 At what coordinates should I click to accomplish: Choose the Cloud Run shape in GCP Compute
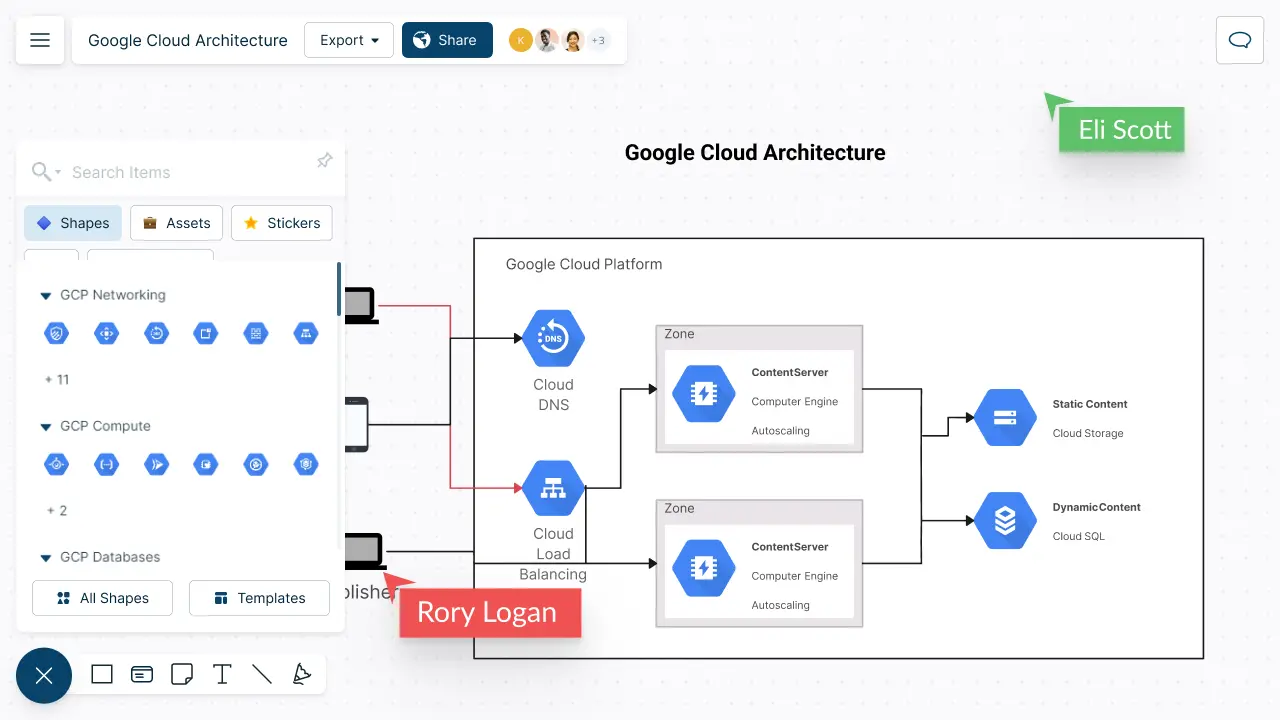click(x=157, y=464)
